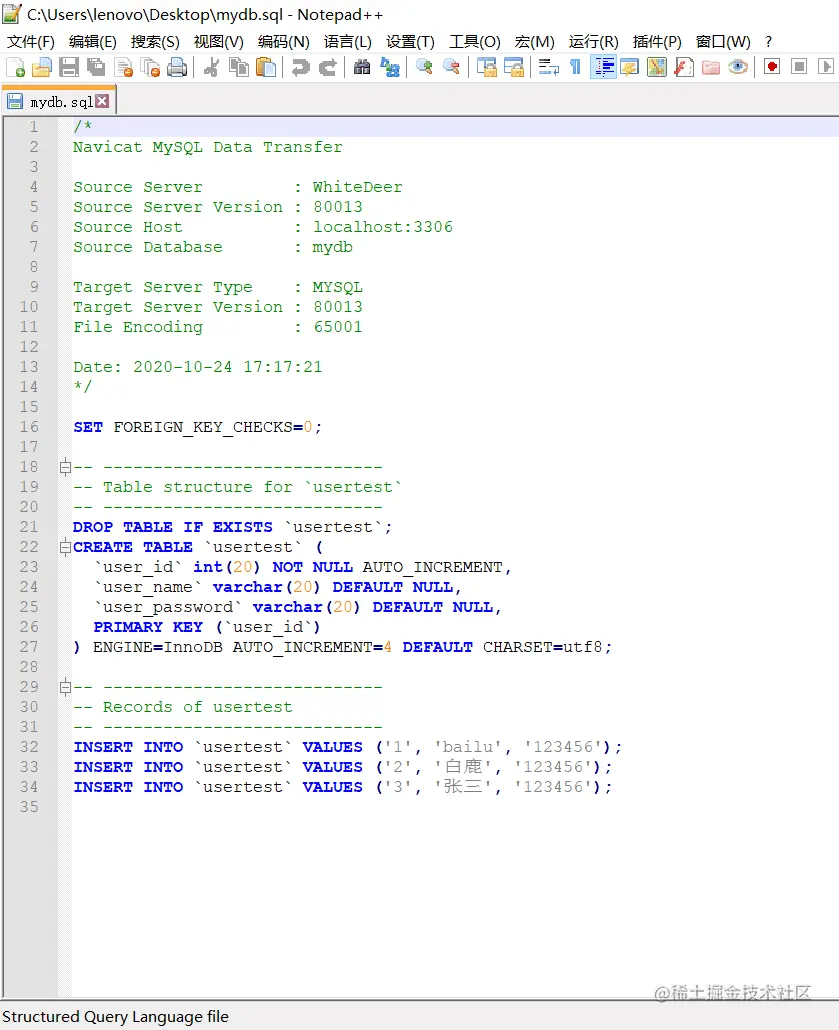This screenshot has height=1030, width=839.
Task: Click the Playback macro icon
Action: [x=826, y=67]
